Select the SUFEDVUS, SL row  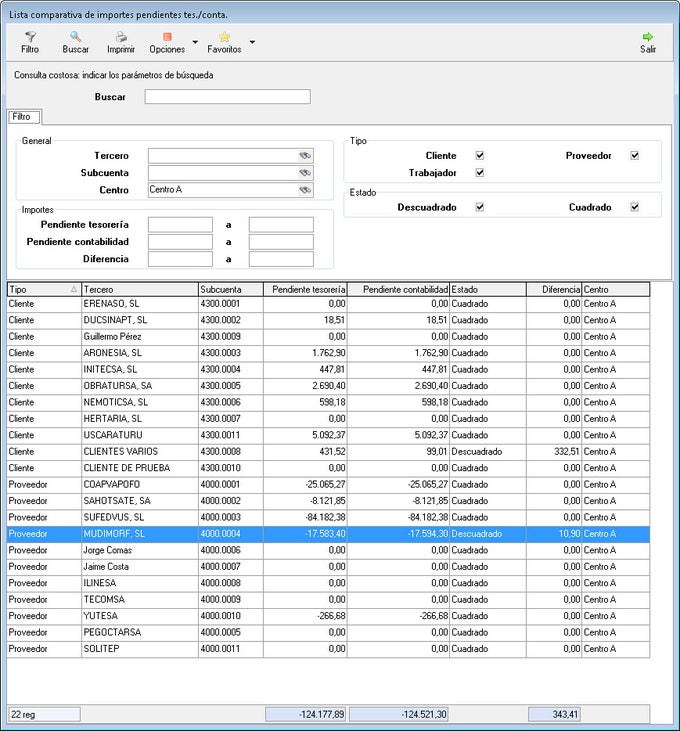click(x=328, y=517)
